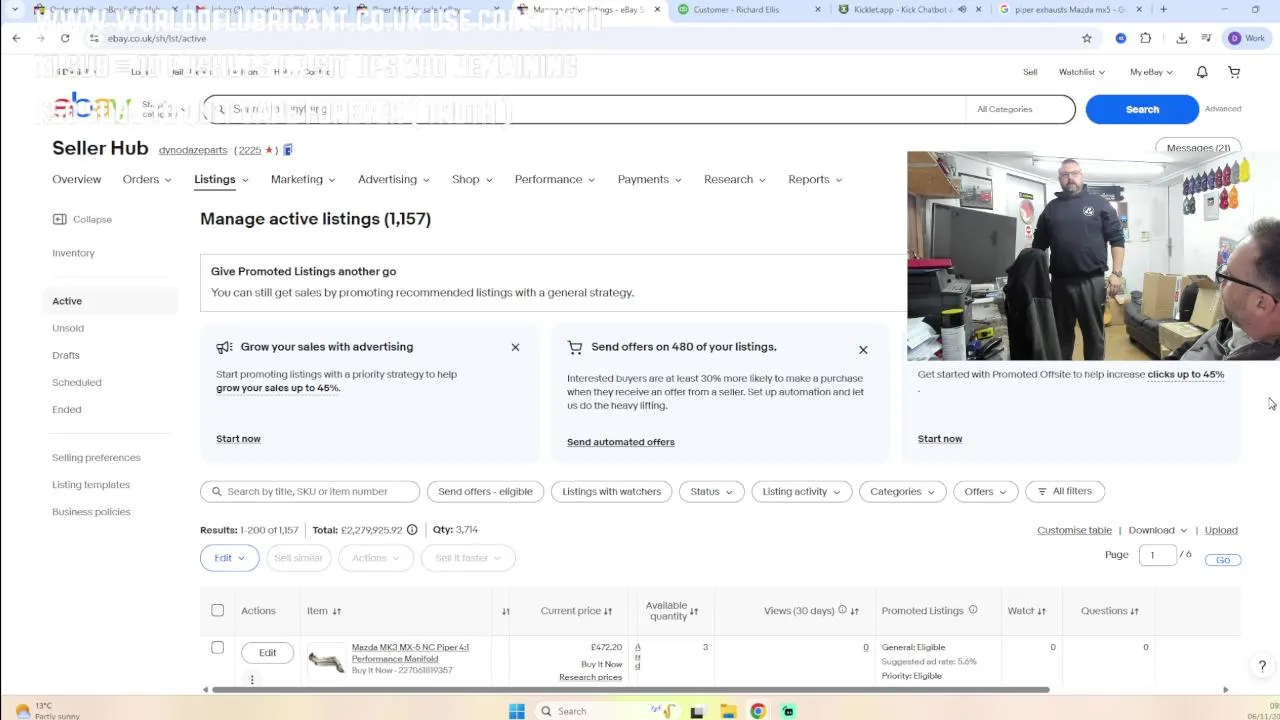Bookmark this page with the star icon

[1087, 38]
